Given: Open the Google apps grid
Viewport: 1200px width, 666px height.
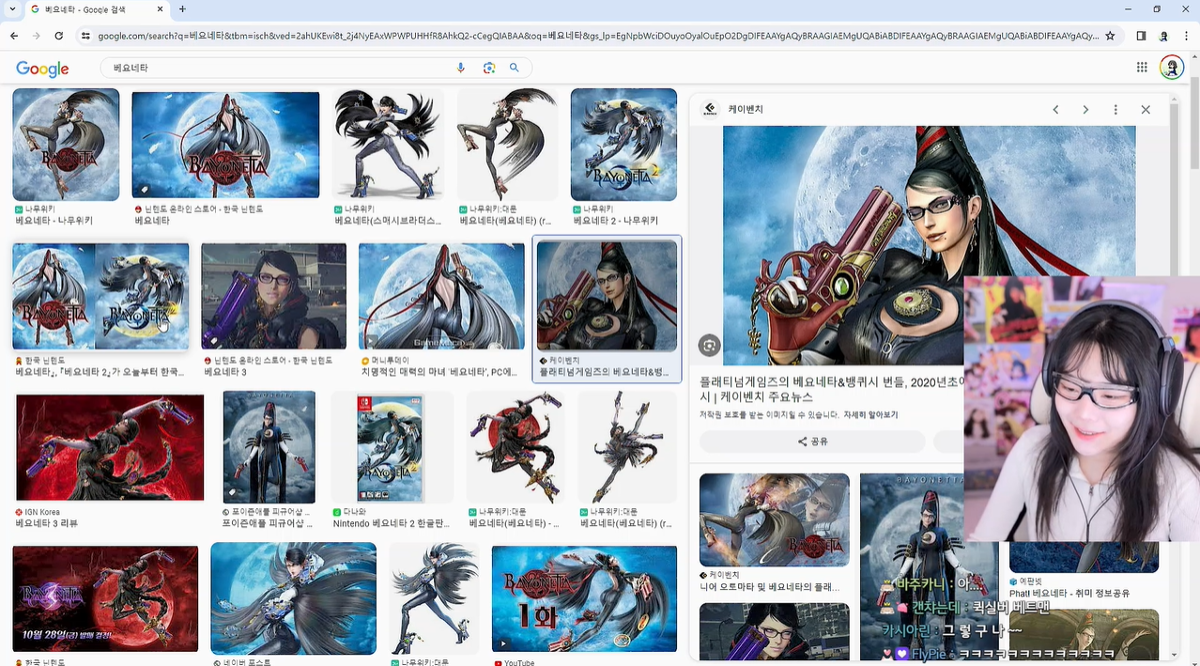Looking at the screenshot, I should click(1141, 67).
